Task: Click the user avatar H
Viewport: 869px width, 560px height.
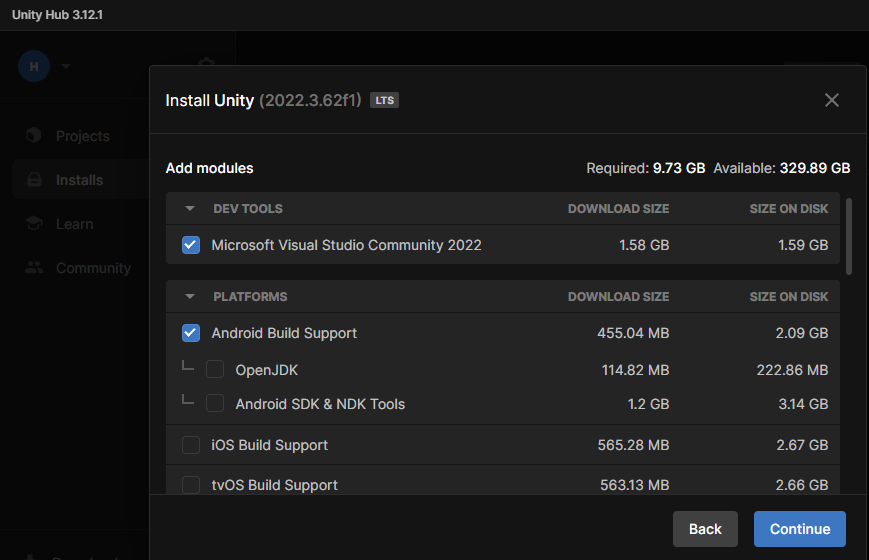Action: click(34, 66)
